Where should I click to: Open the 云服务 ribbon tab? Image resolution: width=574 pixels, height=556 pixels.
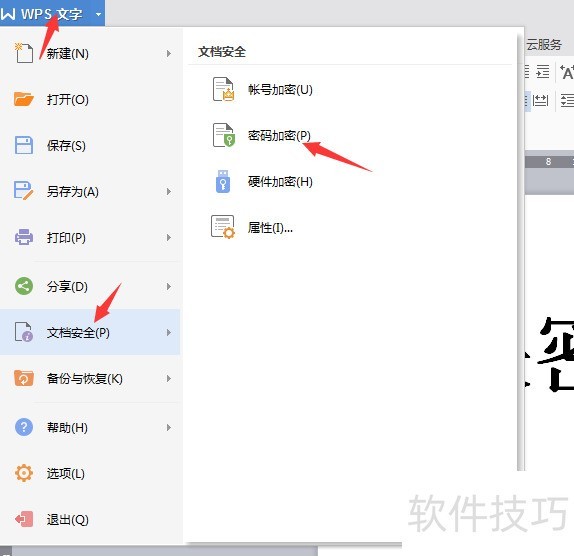(544, 44)
